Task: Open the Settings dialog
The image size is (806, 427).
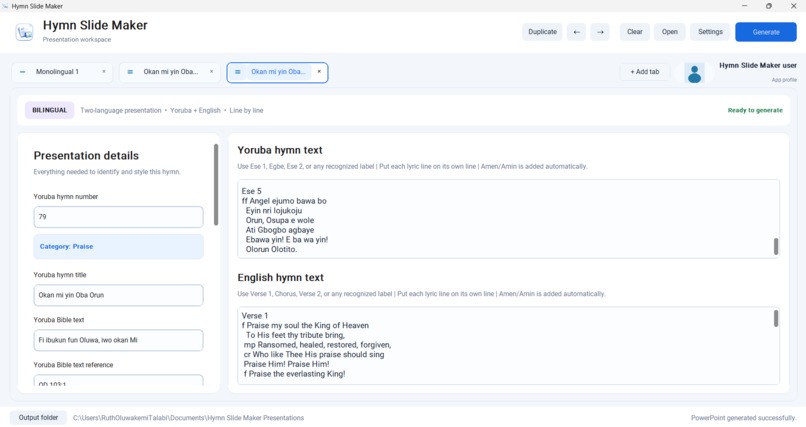Action: [x=710, y=32]
